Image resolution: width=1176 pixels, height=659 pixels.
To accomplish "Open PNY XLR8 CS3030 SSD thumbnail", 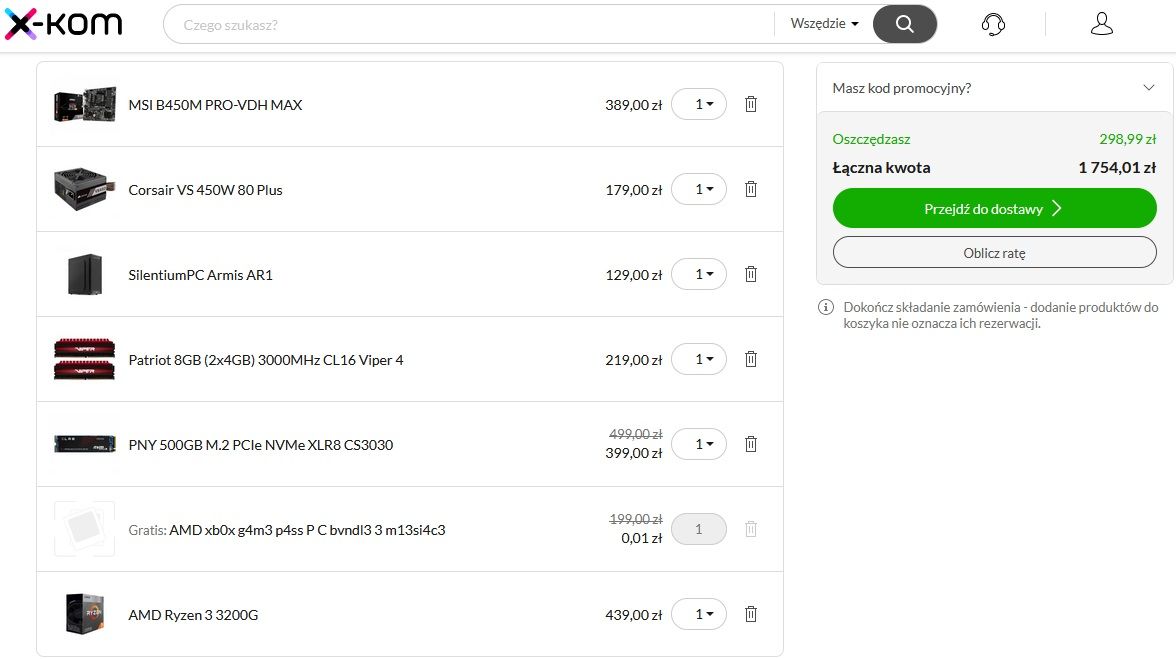I will pos(85,444).
